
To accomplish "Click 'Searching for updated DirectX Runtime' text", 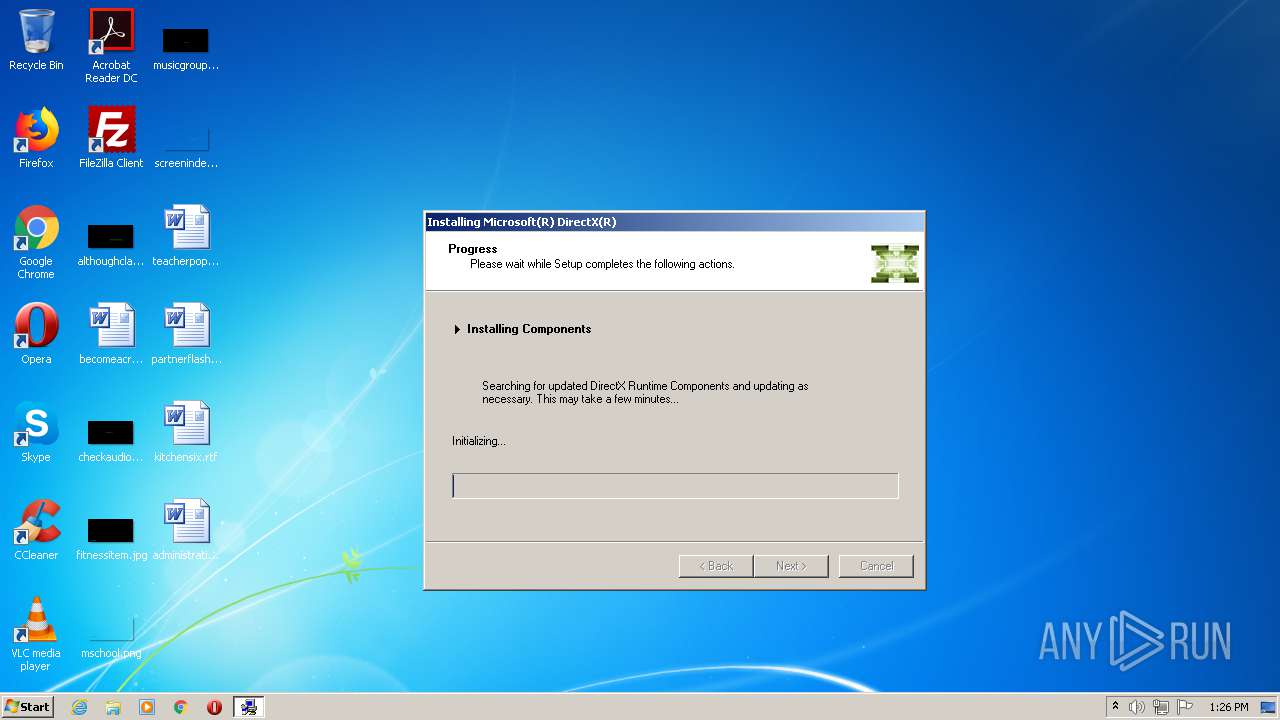I will pos(645,392).
